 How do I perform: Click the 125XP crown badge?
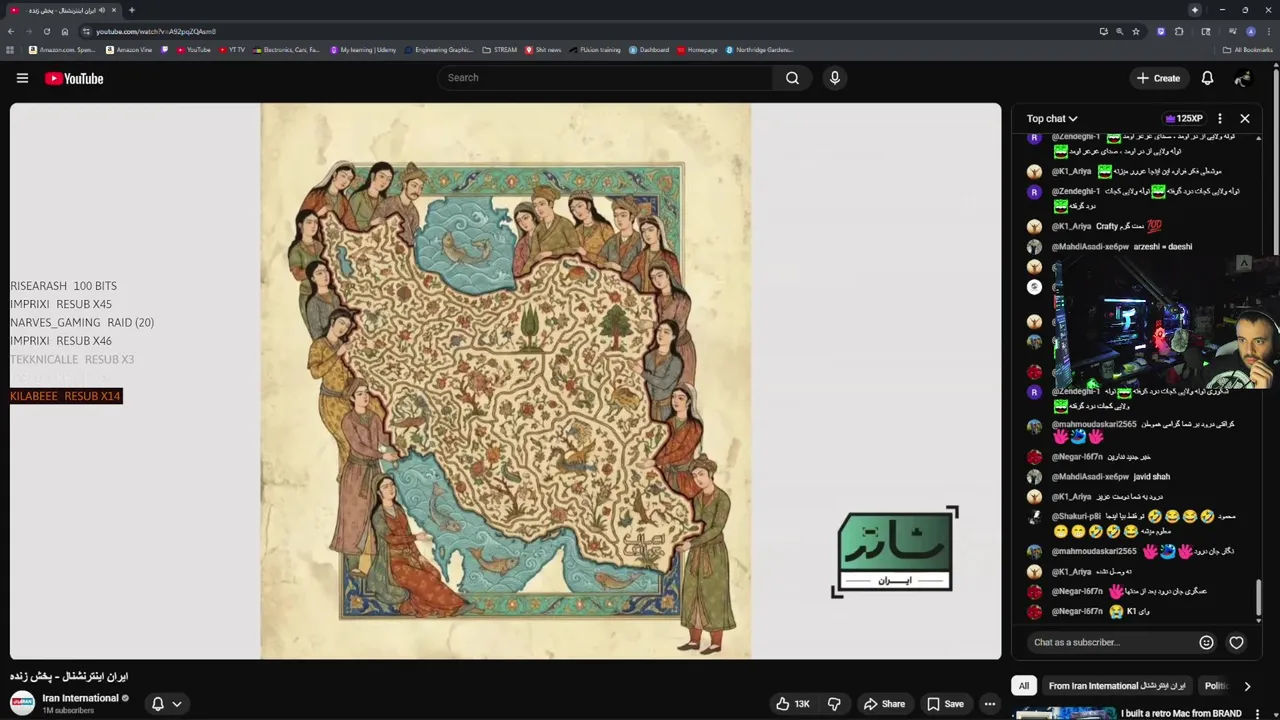[1185, 118]
